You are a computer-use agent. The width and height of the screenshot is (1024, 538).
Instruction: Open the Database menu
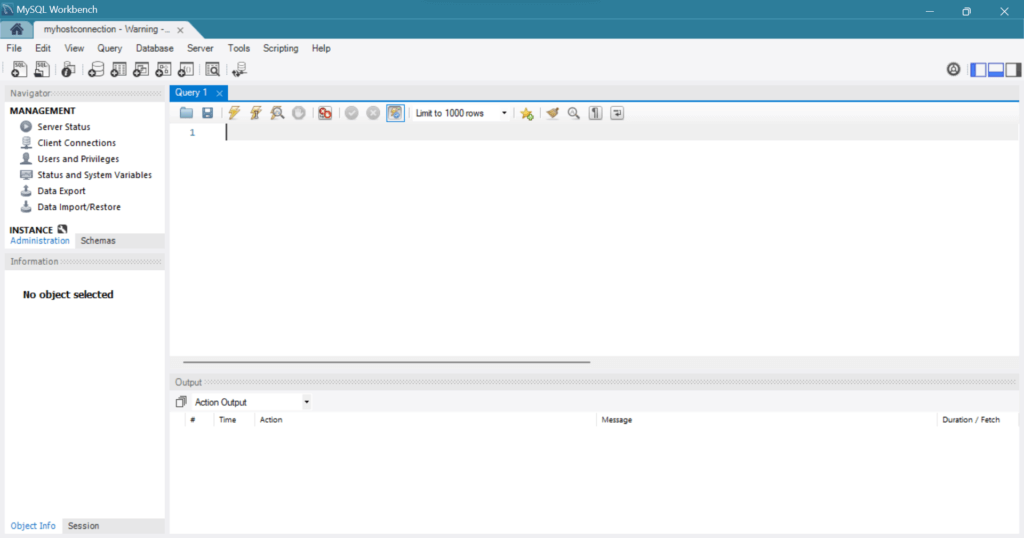coord(155,48)
